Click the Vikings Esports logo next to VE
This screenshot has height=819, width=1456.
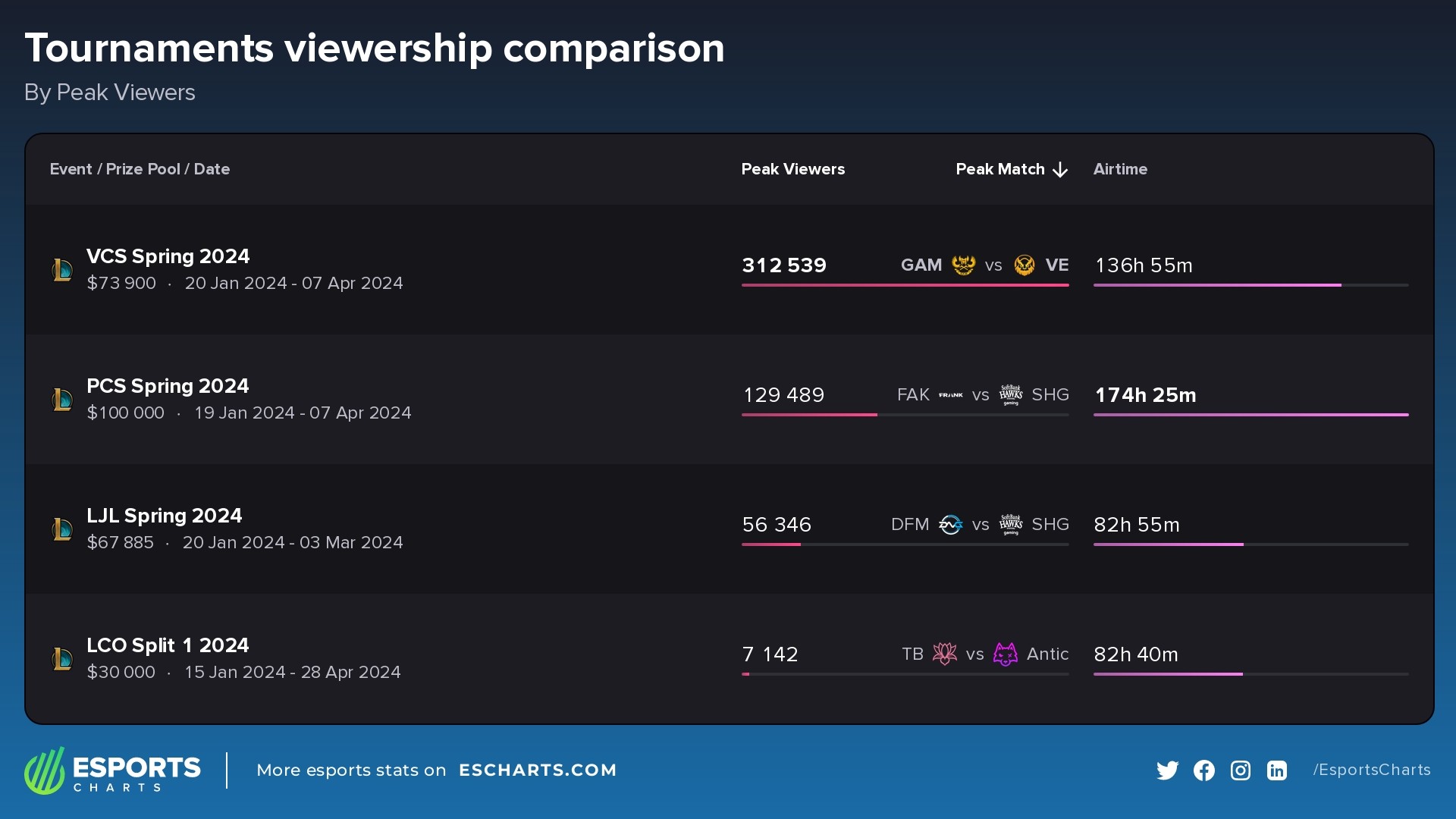(1025, 265)
